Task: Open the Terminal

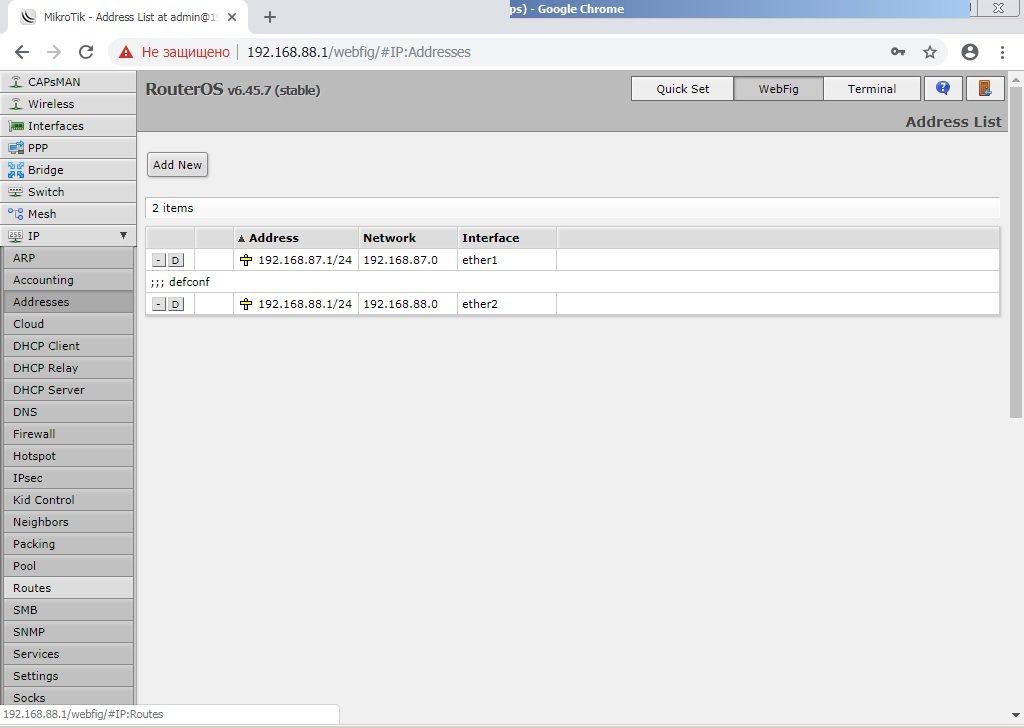Action: (x=872, y=89)
